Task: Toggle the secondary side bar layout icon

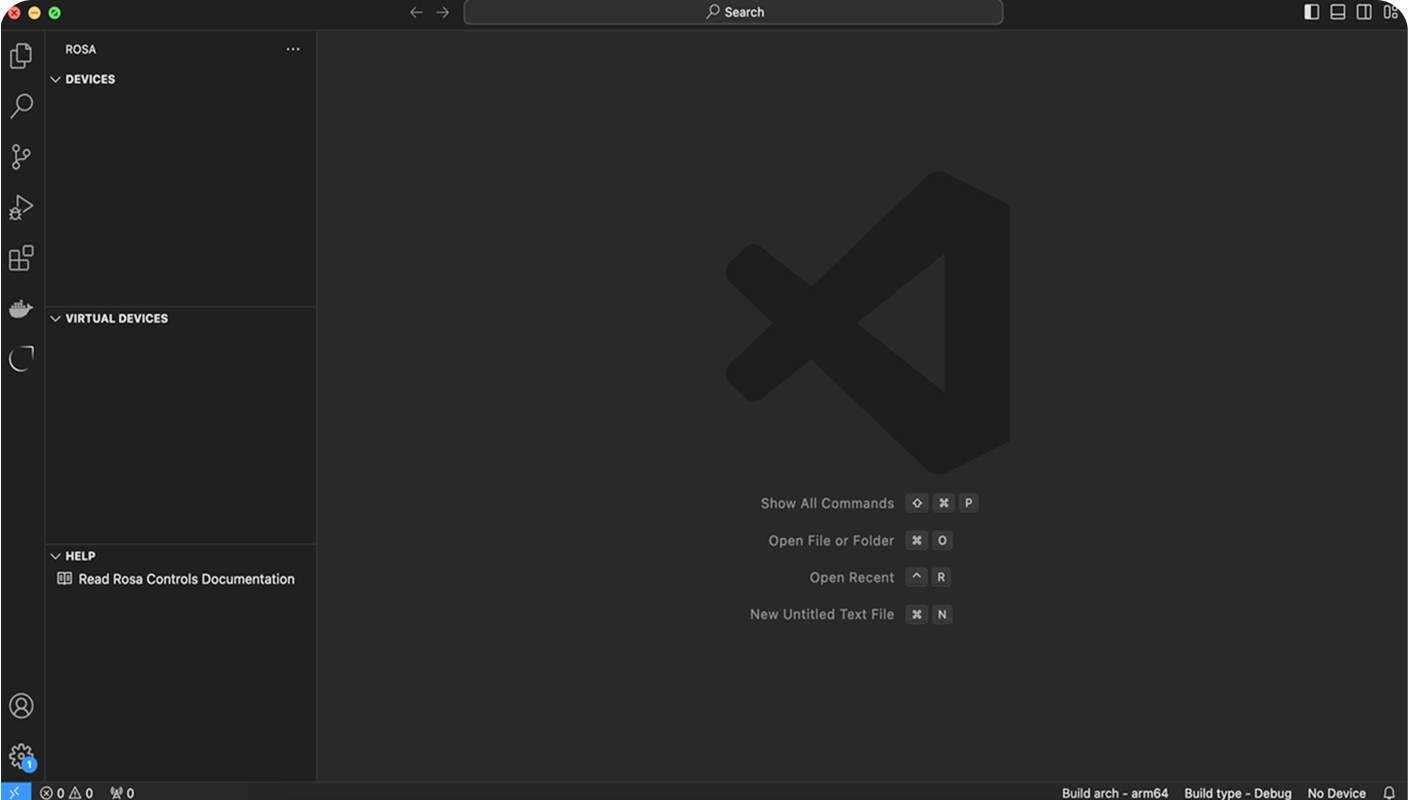Action: point(1364,12)
